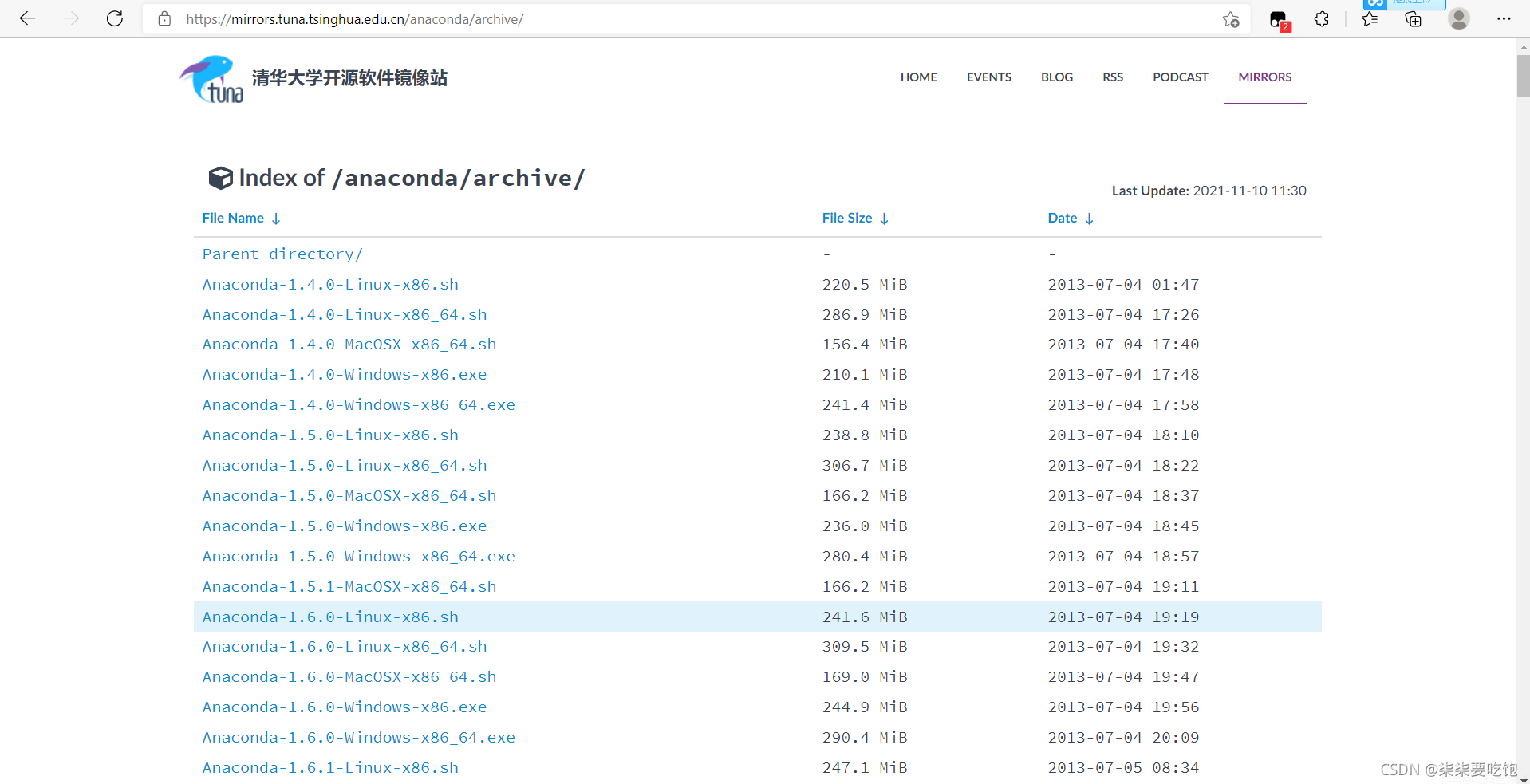Image resolution: width=1530 pixels, height=784 pixels.
Task: Download Anaconda-1.5.0-Windows-x86_64.exe
Action: [359, 557]
